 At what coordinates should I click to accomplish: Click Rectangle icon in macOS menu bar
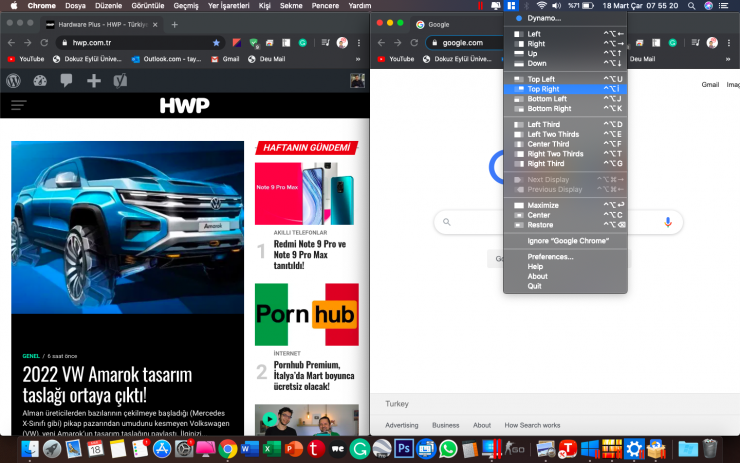[x=511, y=6]
